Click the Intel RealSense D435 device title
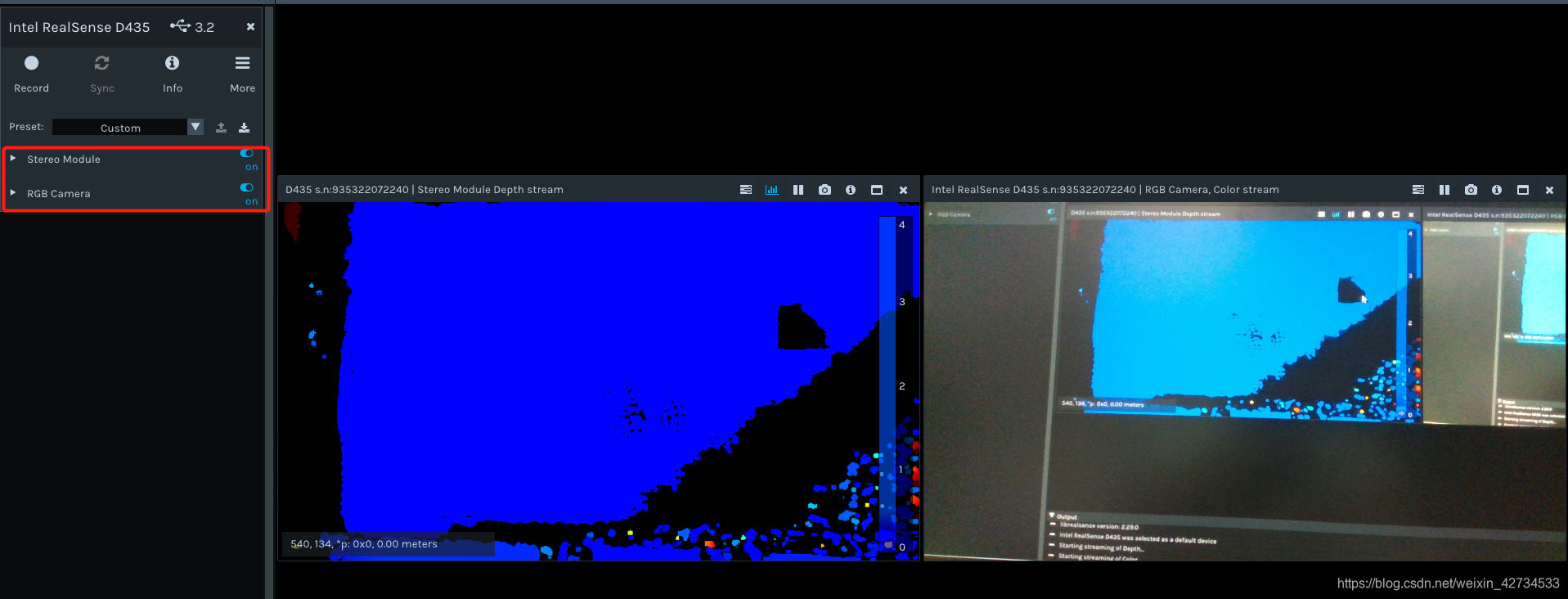This screenshot has height=599, width=1568. point(79,27)
